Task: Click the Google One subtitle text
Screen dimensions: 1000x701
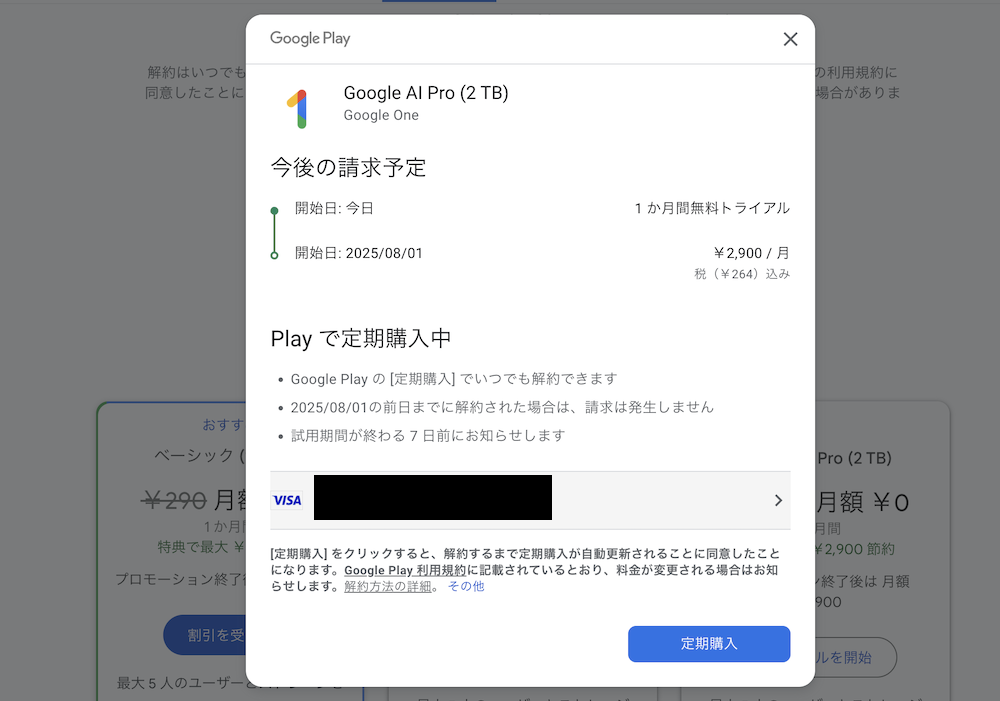Action: point(381,115)
